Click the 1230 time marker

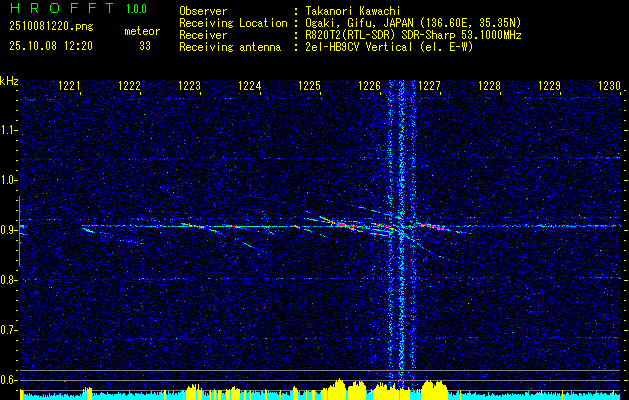pos(609,86)
